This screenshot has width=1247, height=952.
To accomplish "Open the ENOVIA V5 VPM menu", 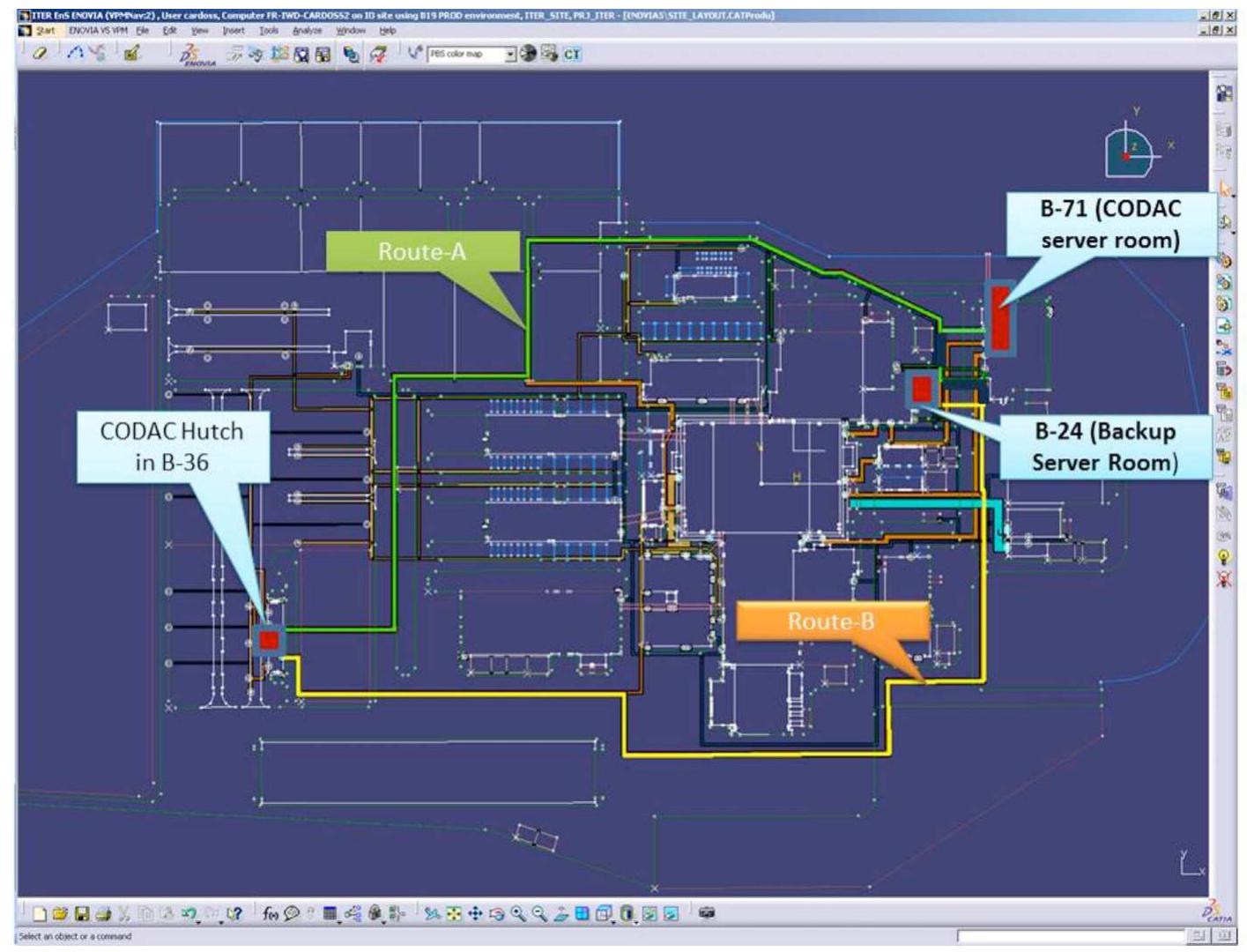I will [x=98, y=30].
